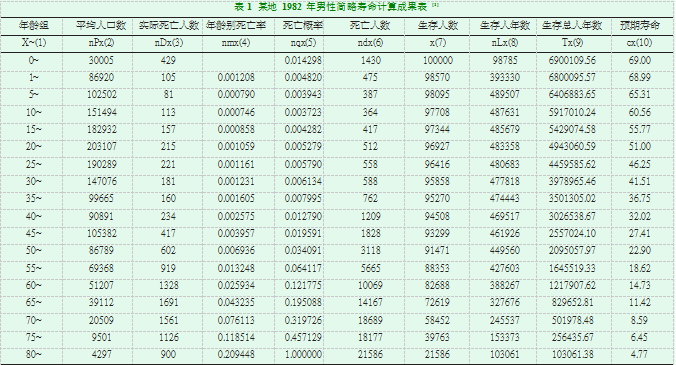Screen dimensions: 676x365
Task: Select the 死亡概率 column header
Action: [x=303, y=25]
